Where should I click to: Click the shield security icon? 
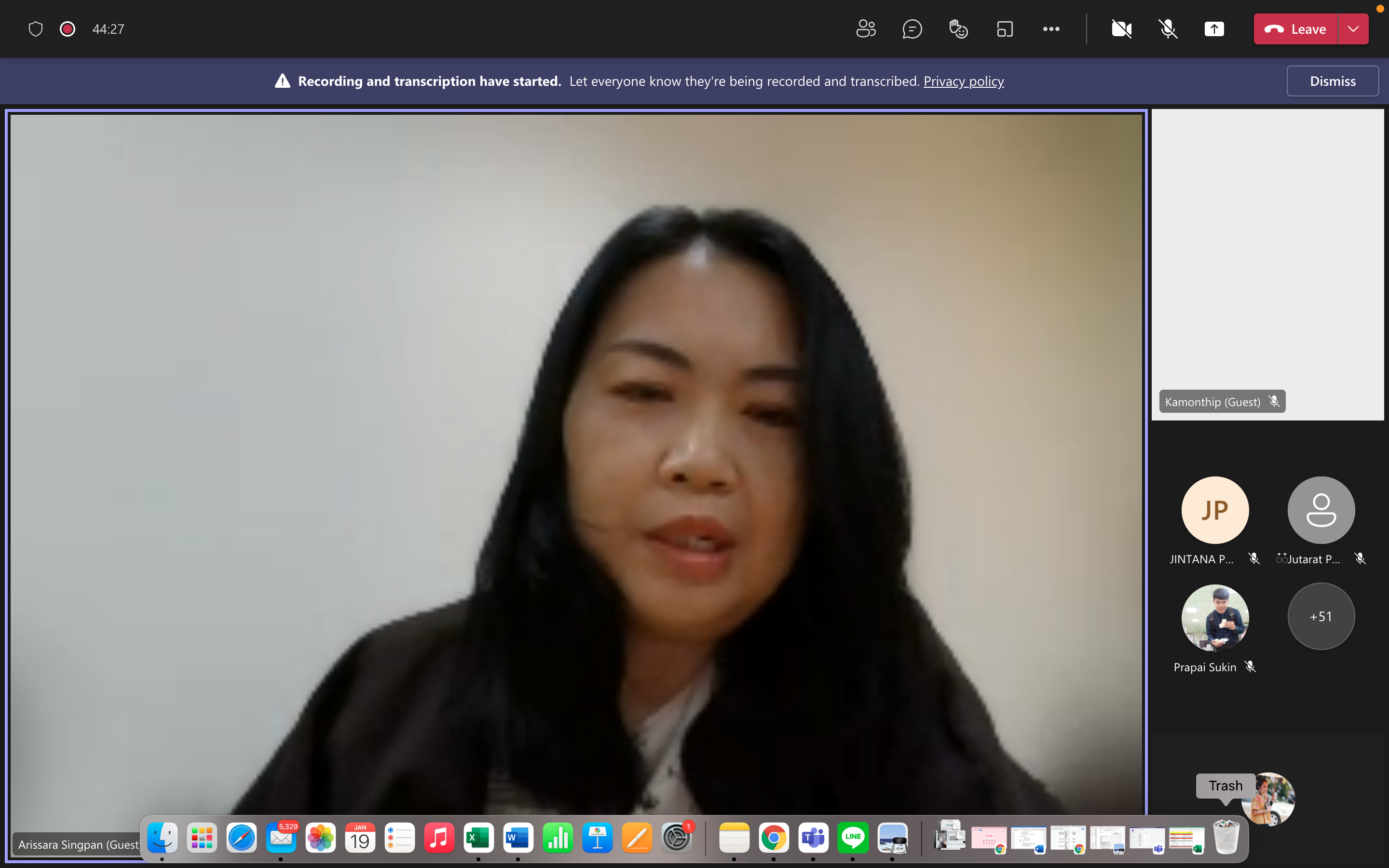(x=36, y=29)
